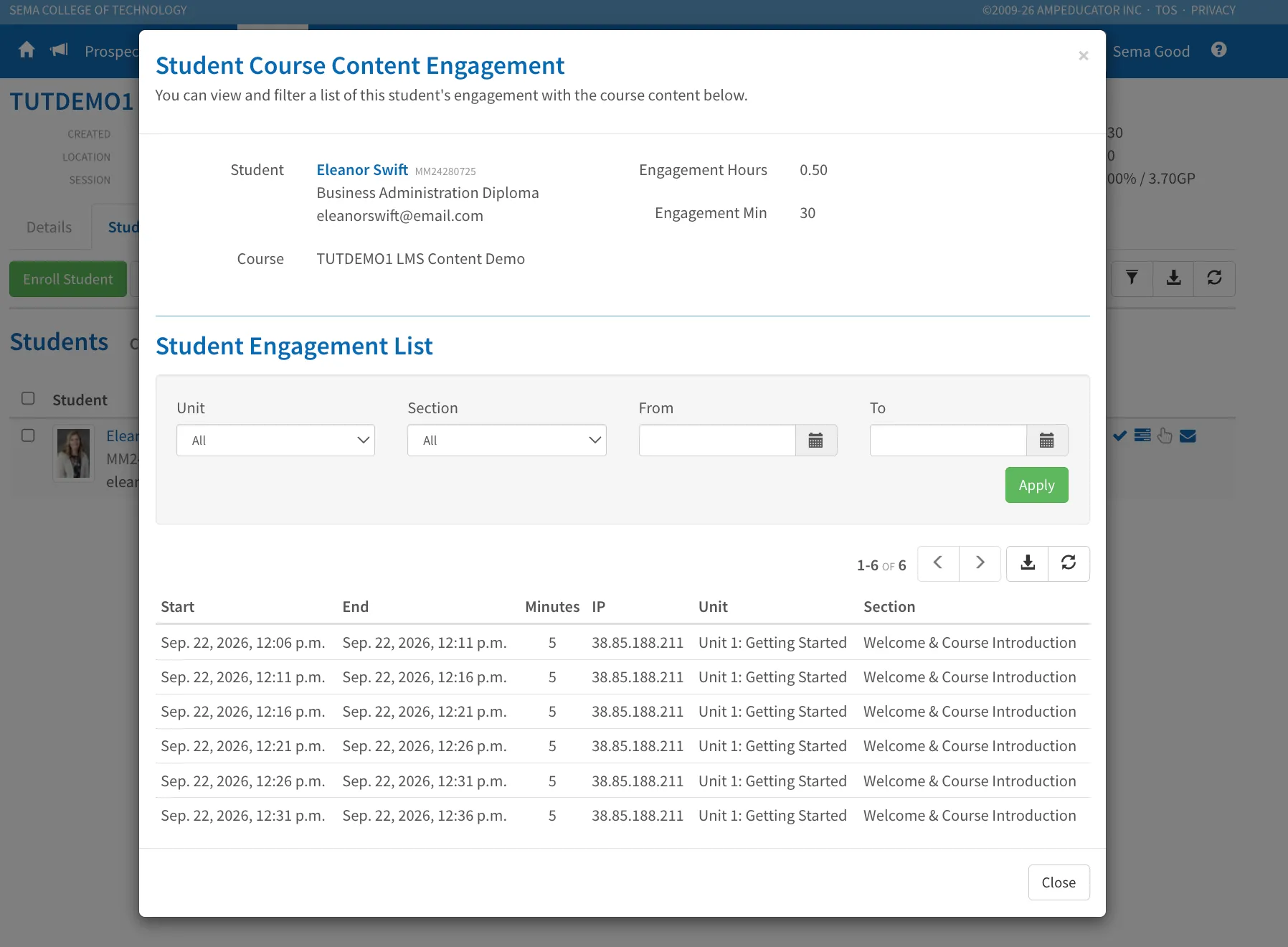This screenshot has height=947, width=1288.
Task: Focus the From date input field
Action: click(x=717, y=440)
